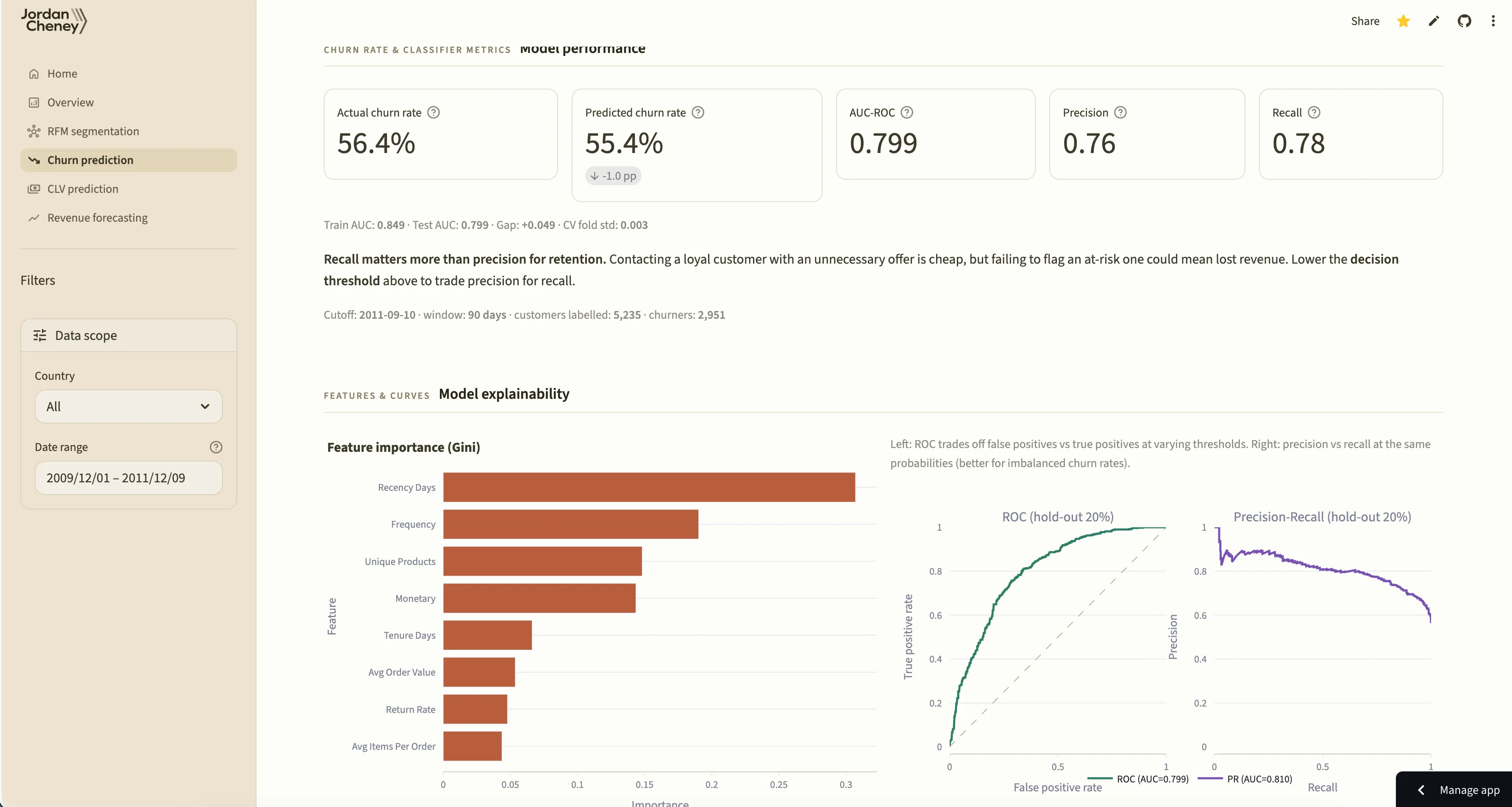The image size is (1512, 807).
Task: Click the Revenue forecasting line icon
Action: click(x=34, y=218)
